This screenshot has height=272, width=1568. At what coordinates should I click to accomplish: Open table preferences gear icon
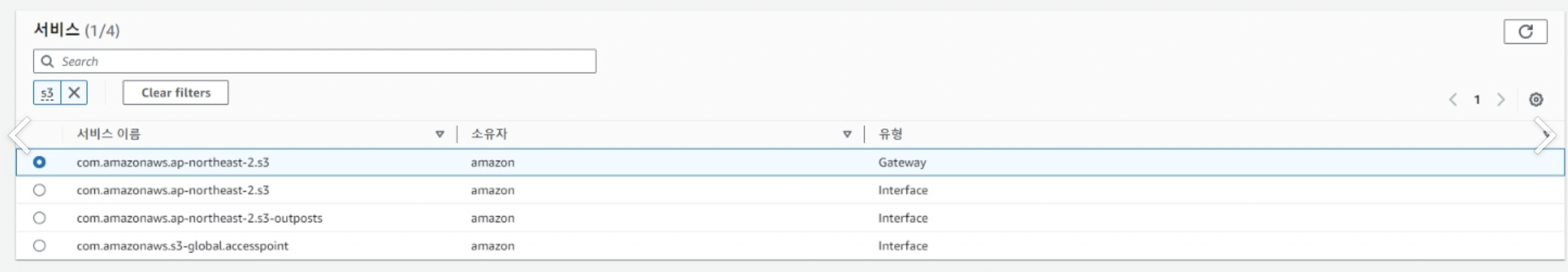[x=1536, y=99]
